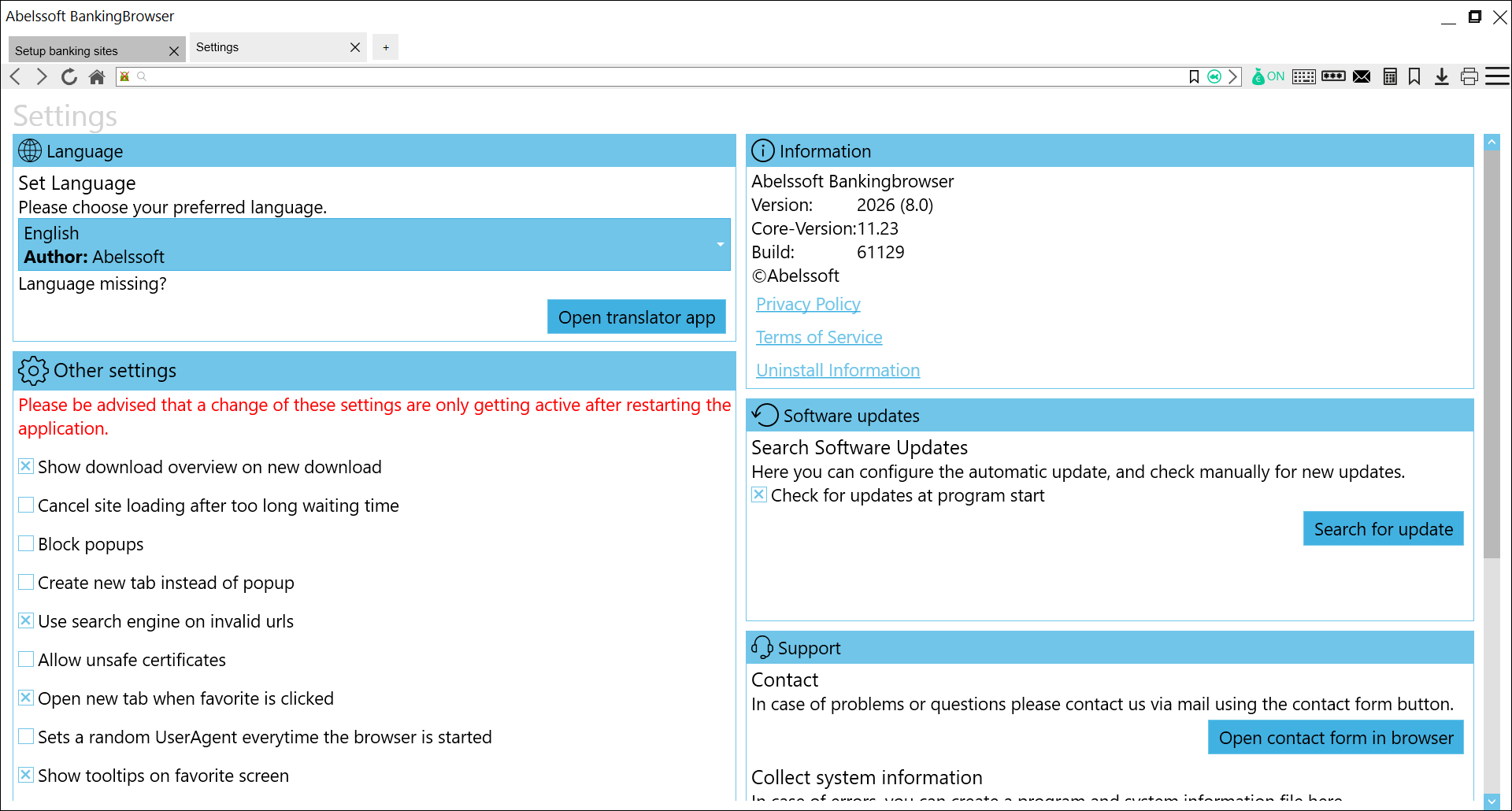
Task: Open the Terms of Service link
Action: [x=819, y=337]
